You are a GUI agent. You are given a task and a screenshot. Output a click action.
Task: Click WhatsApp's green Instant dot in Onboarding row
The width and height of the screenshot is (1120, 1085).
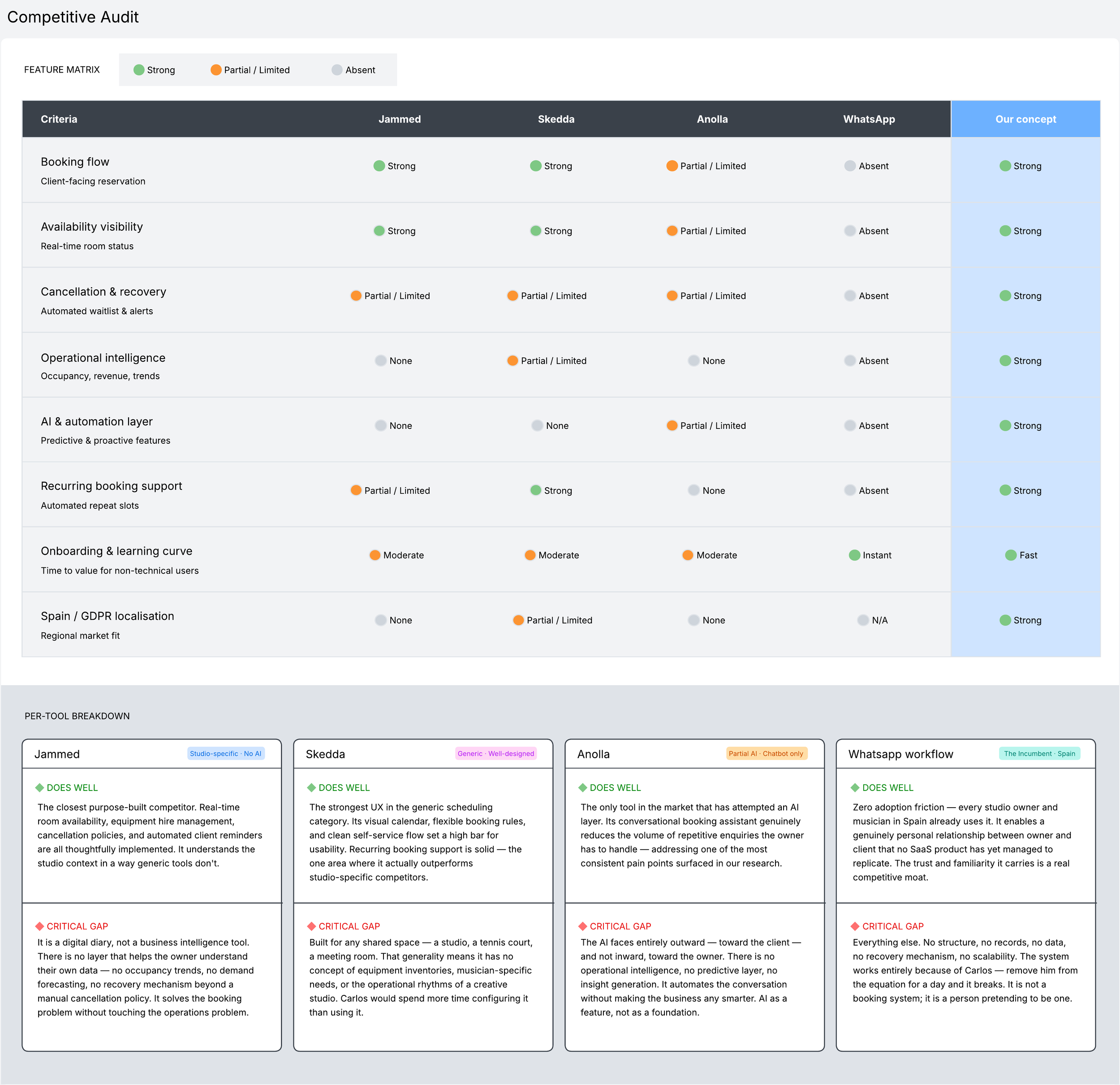tap(854, 555)
